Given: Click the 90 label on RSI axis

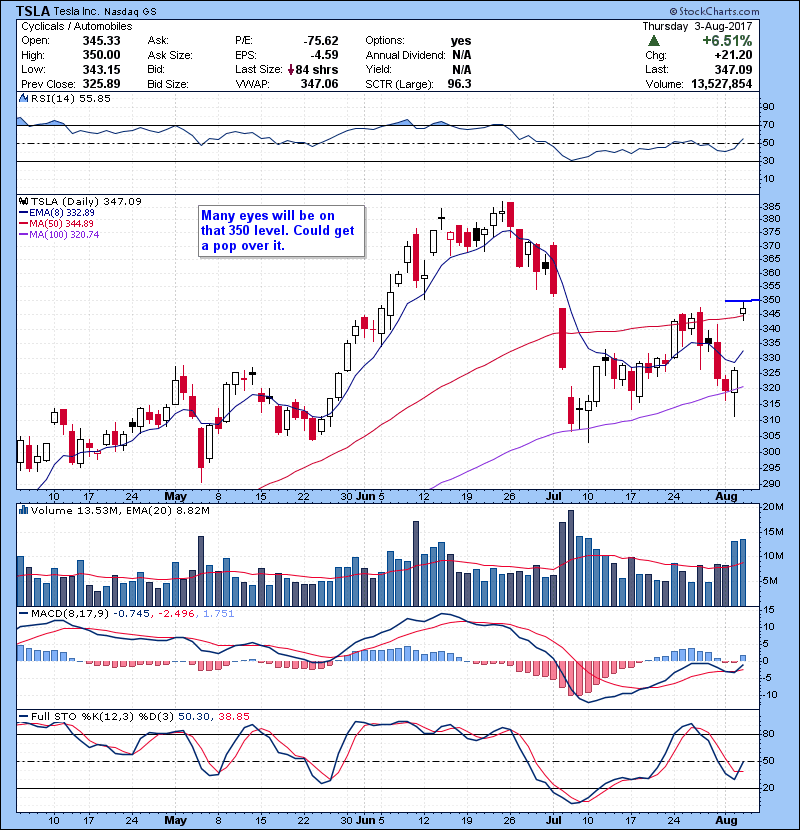Looking at the screenshot, I should point(768,107).
